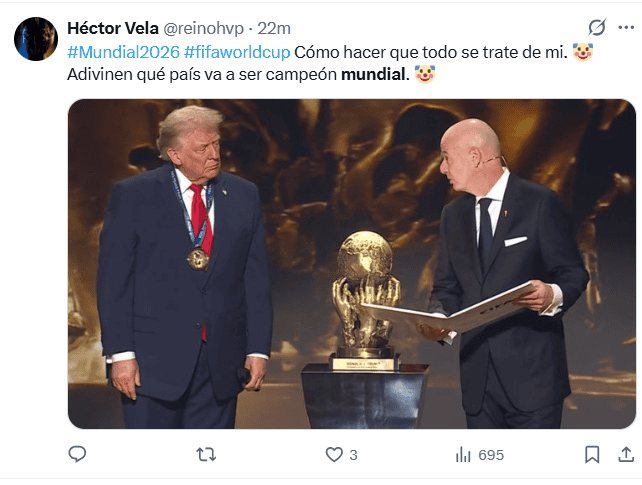Screen dimensions: 642x485
Task: Click the clown emoji after 'de mi.'
Action: pyautogui.click(x=583, y=52)
